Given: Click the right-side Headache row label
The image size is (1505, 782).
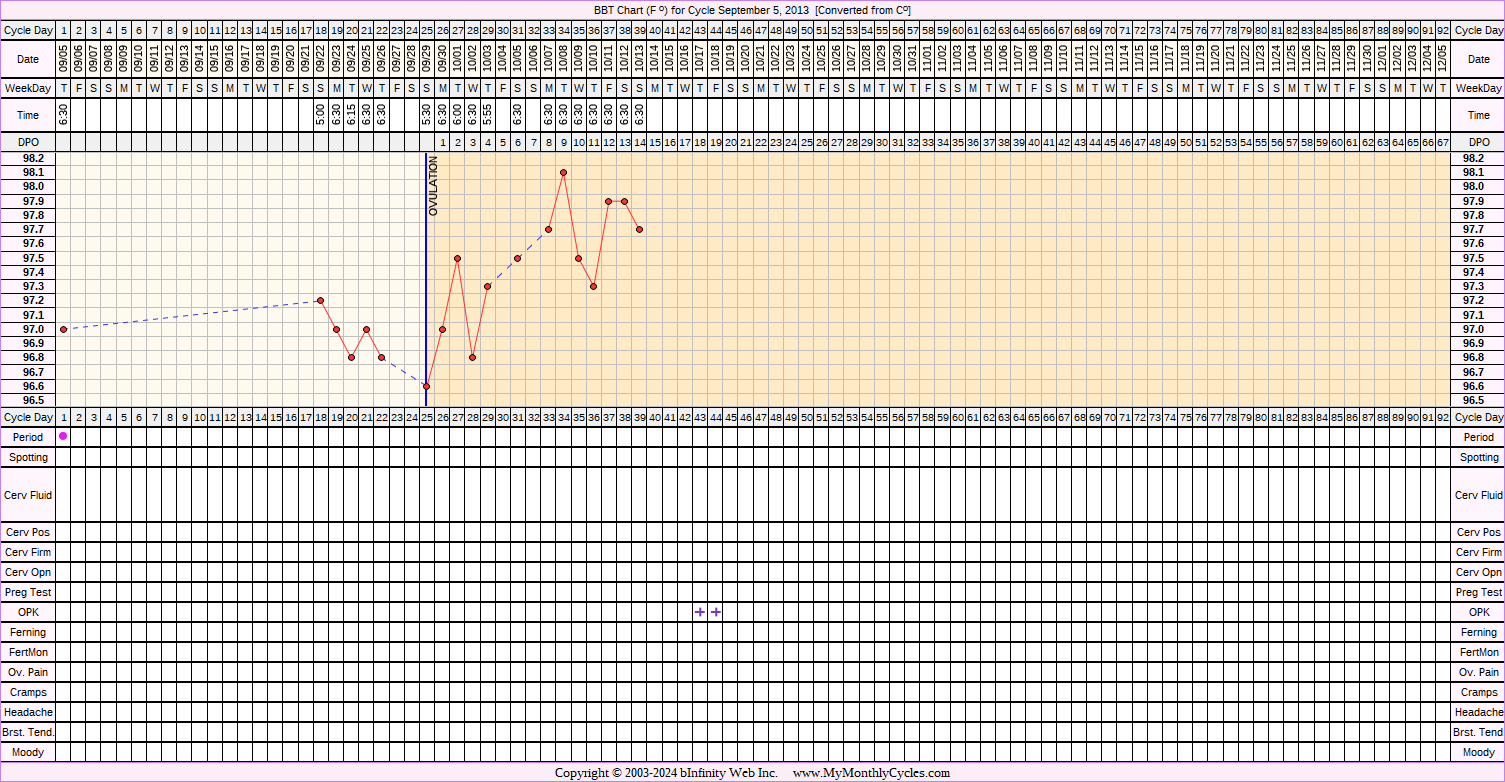Looking at the screenshot, I should pos(1479,712).
